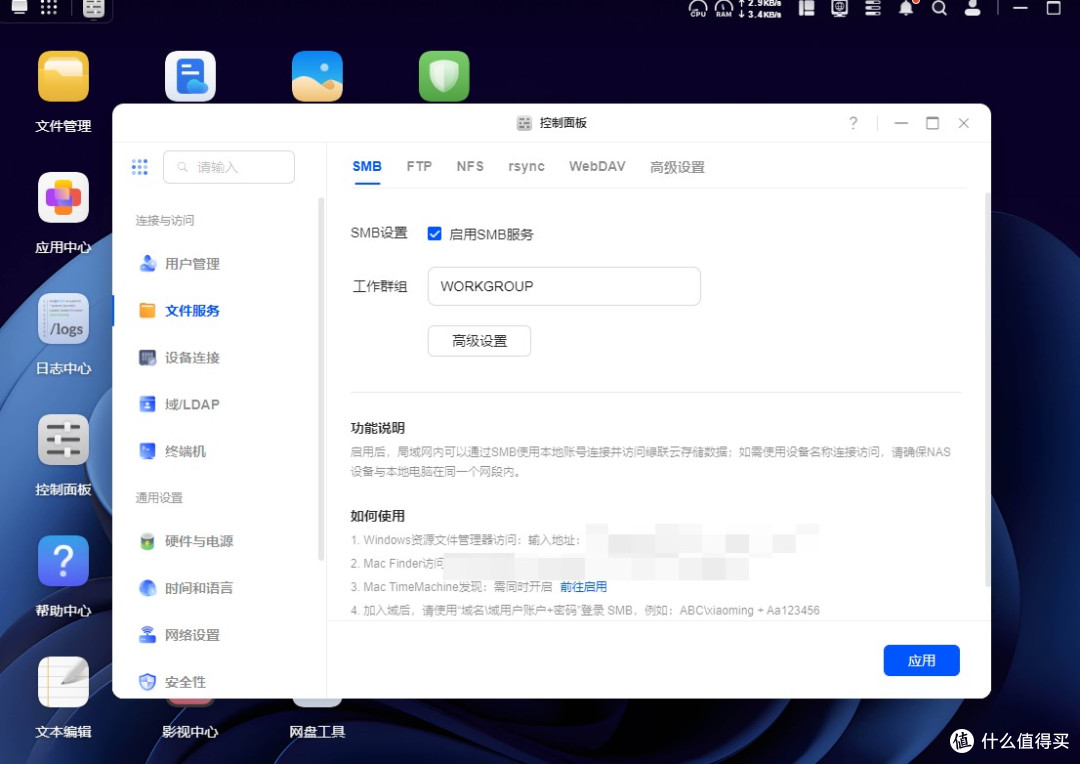Open the photo gallery desktop app icon

(x=317, y=76)
